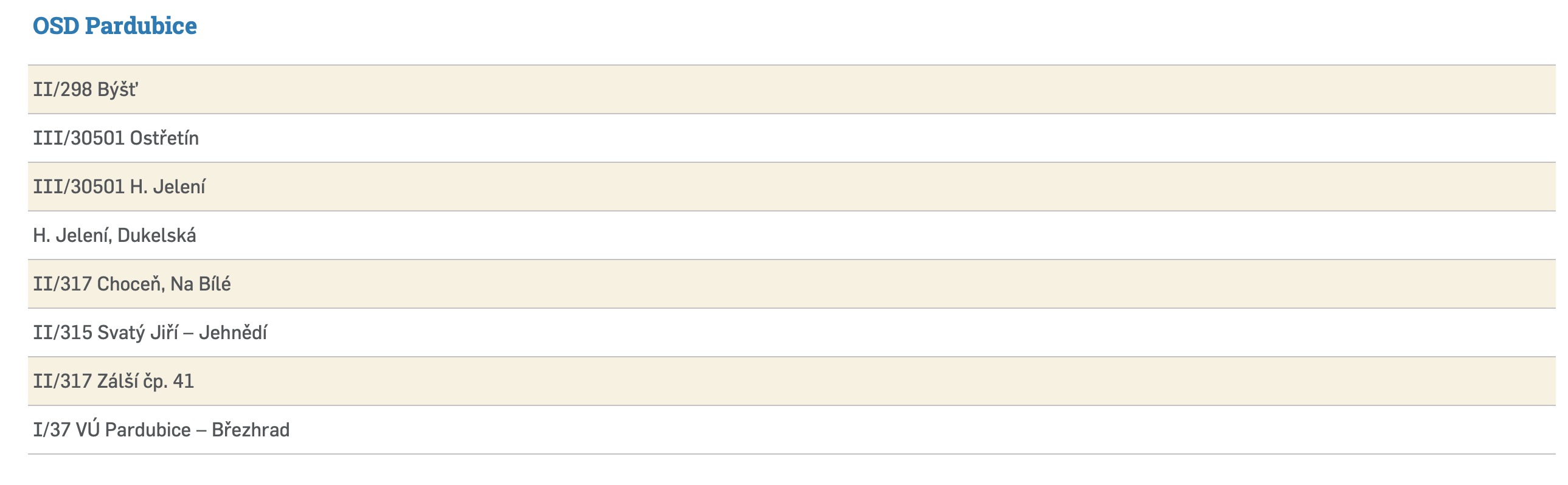The image size is (1568, 485).
Task: Click the road number II/298
Action: (62, 90)
